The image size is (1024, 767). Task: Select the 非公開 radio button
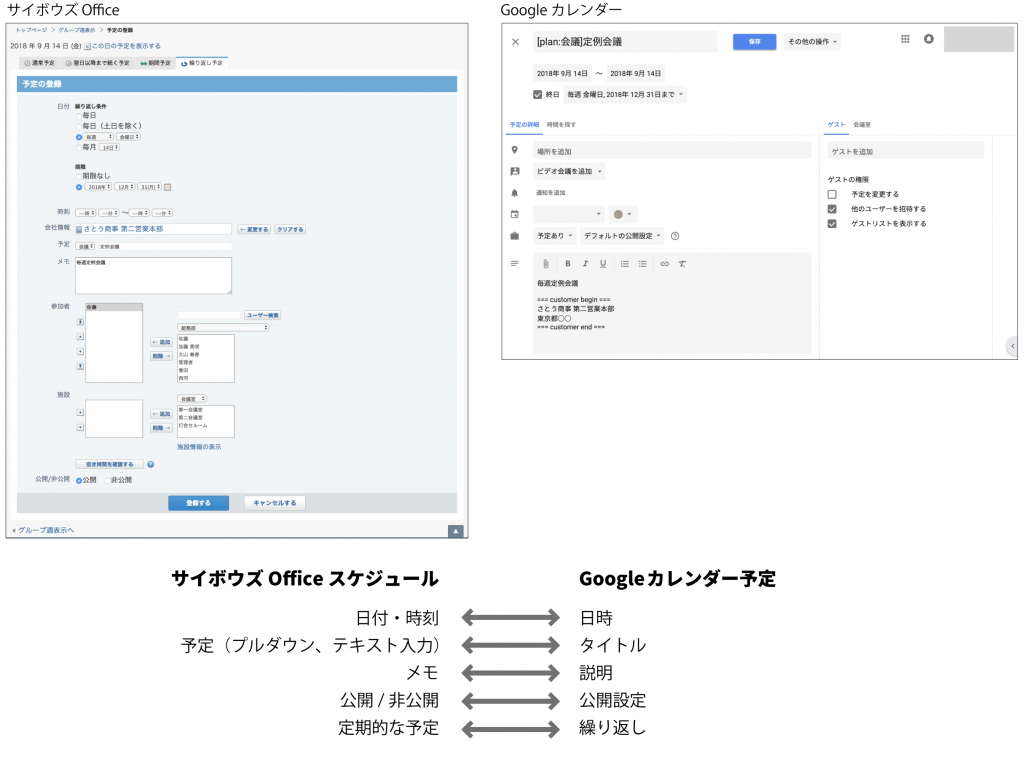click(x=108, y=480)
